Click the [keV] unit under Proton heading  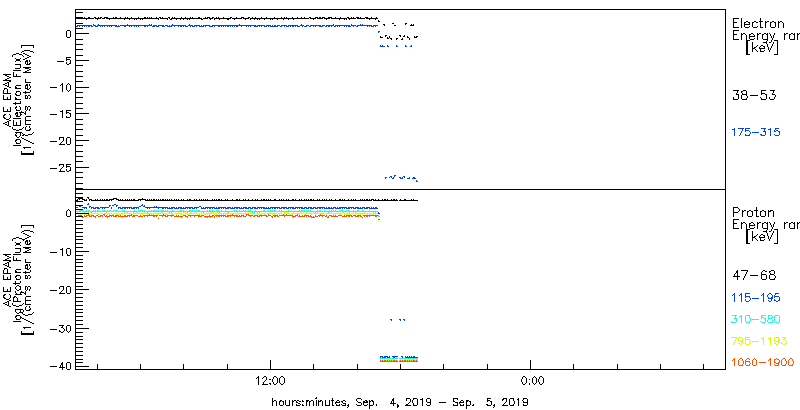[761, 237]
